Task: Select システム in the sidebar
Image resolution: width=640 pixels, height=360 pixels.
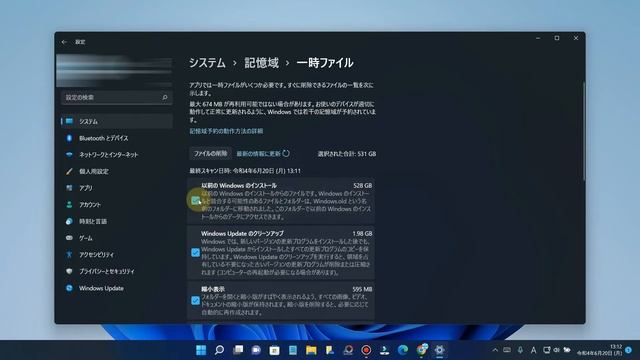Action: click(x=116, y=121)
